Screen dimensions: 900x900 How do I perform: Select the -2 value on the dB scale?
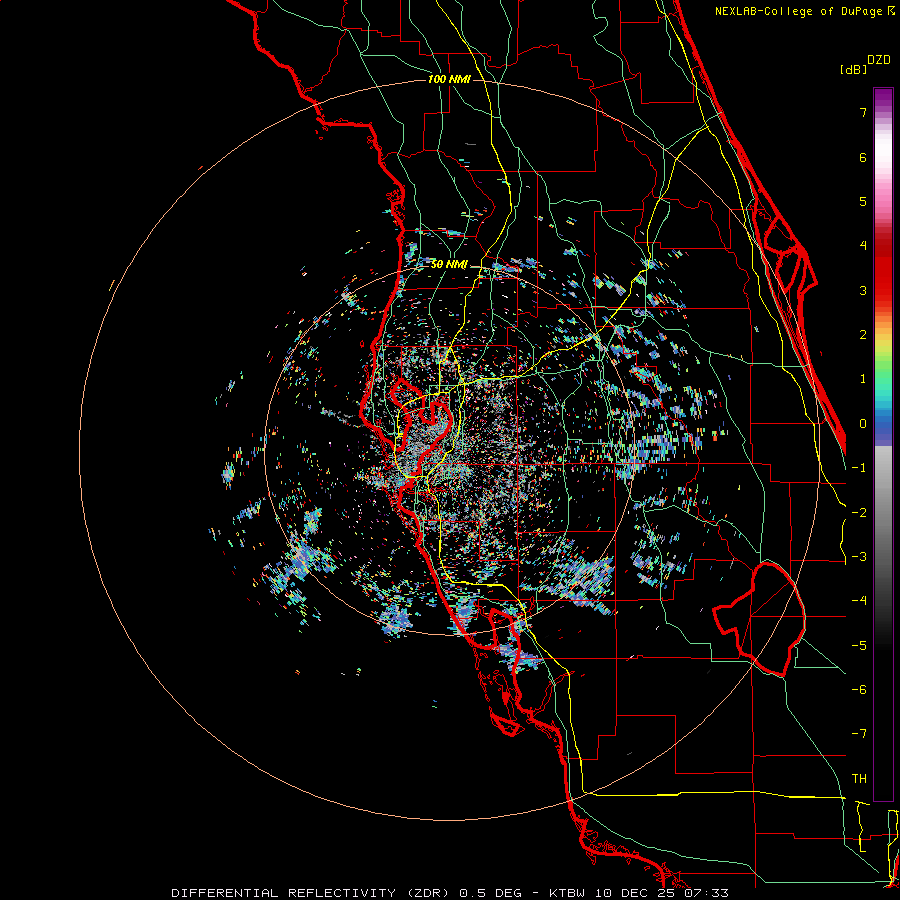pyautogui.click(x=859, y=513)
